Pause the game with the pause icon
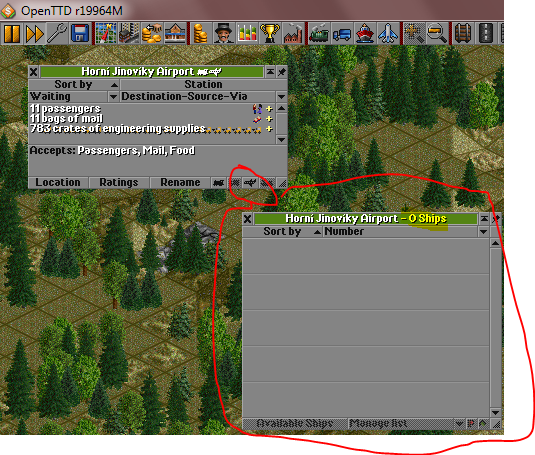The width and height of the screenshot is (535, 455). click(12, 33)
